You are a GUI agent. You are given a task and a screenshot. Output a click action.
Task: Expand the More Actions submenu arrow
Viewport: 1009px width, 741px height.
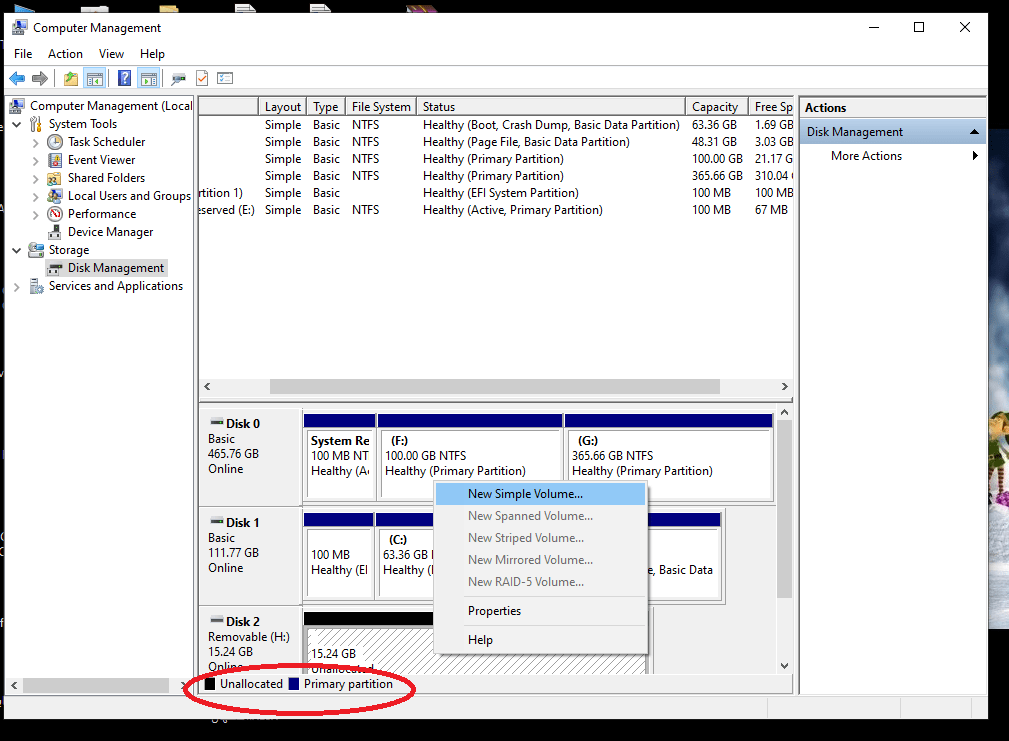[x=975, y=156]
